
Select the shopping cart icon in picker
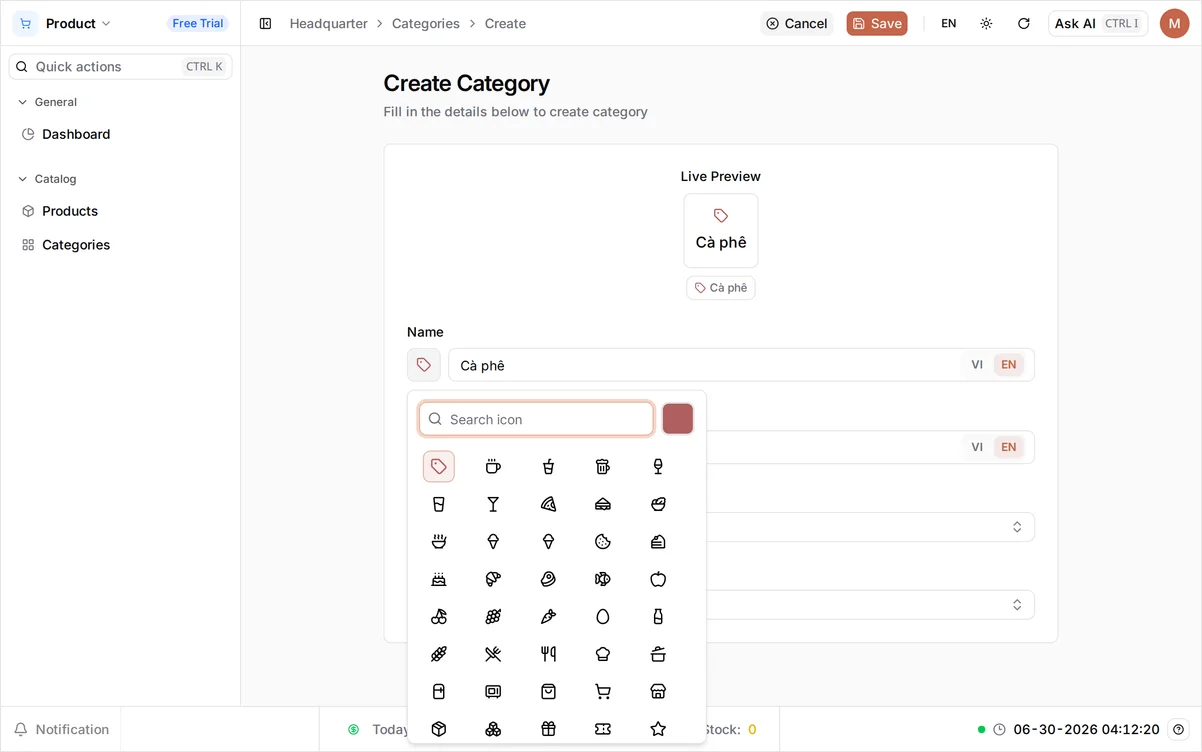603,692
